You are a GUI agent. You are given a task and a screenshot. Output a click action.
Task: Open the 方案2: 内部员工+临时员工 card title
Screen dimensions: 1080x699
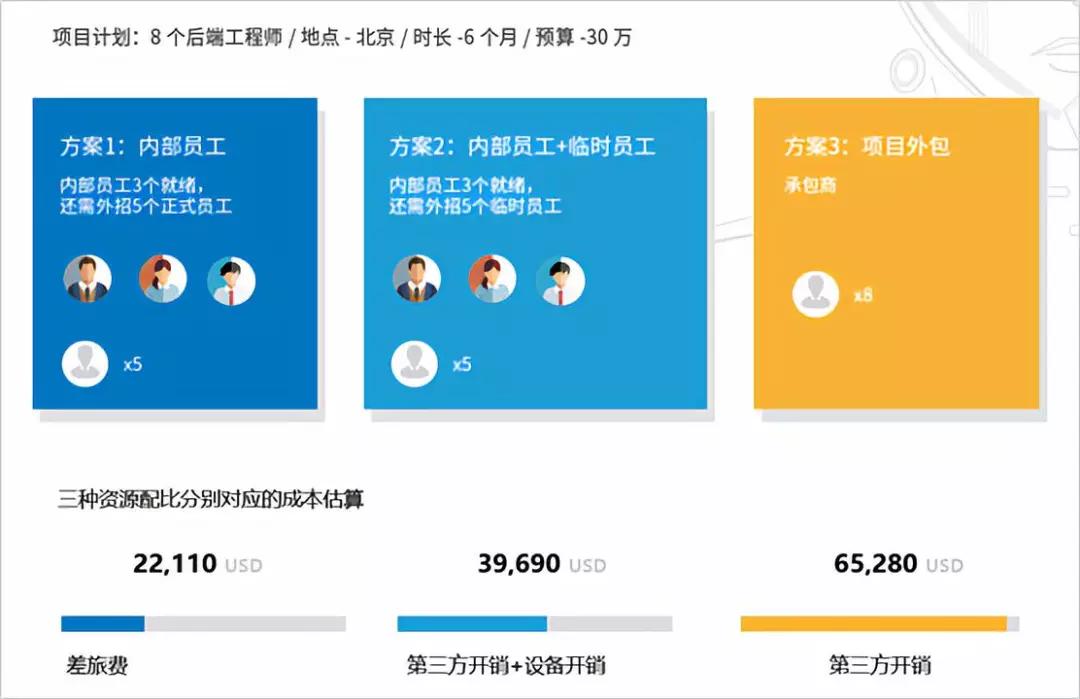[x=522, y=146]
